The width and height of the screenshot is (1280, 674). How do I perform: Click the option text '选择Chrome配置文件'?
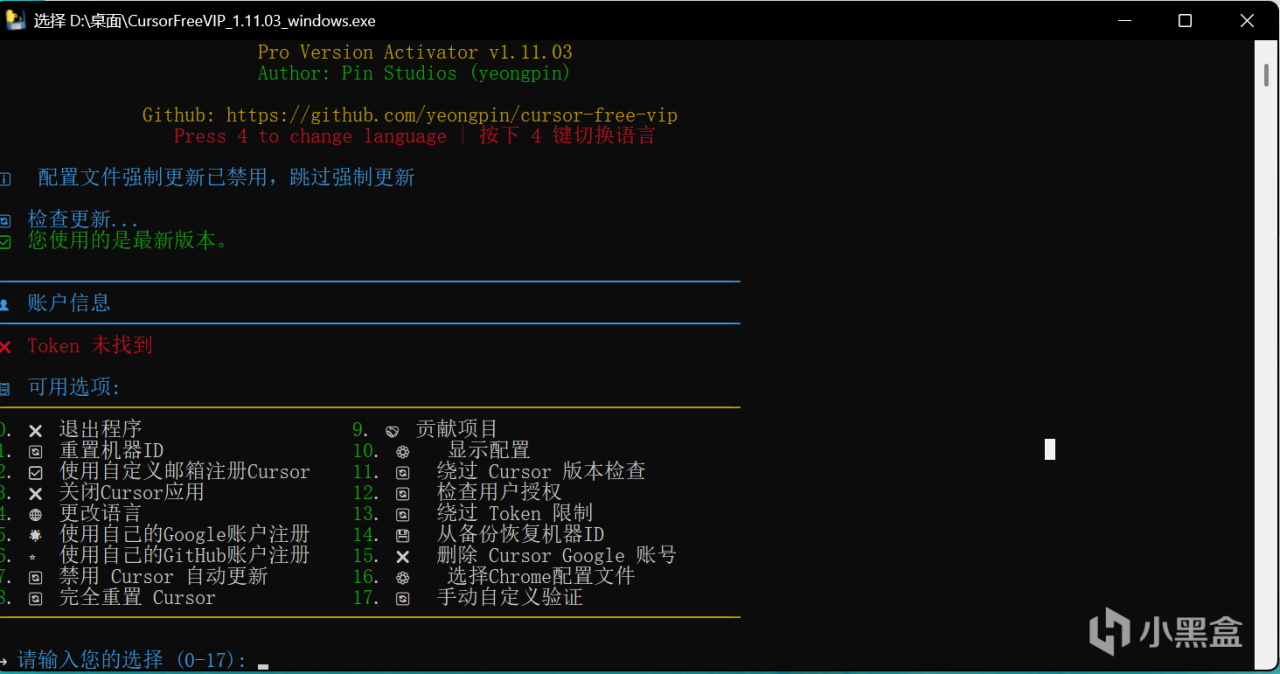pyautogui.click(x=541, y=577)
